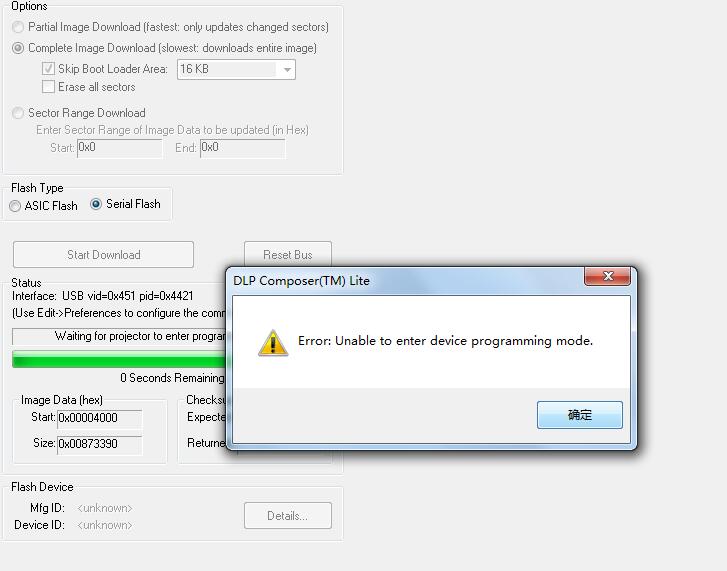
Task: Click the Start Download button
Action: [x=103, y=254]
